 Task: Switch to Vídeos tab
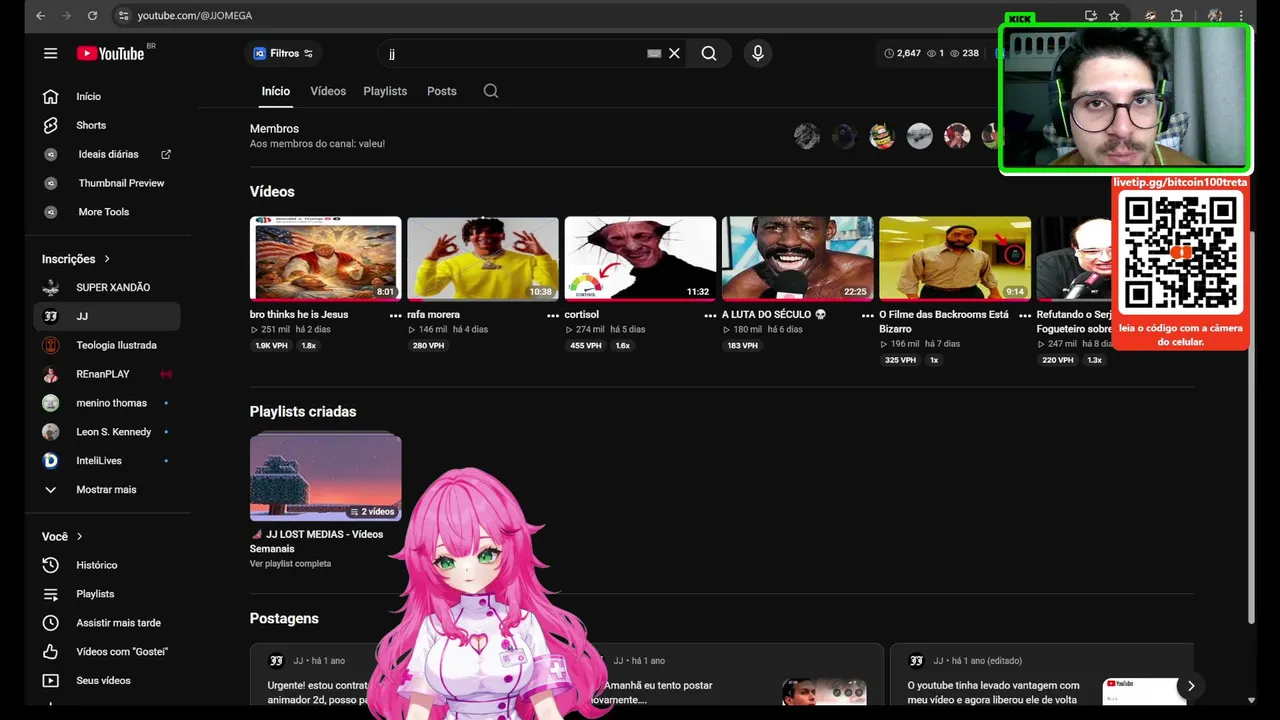pyautogui.click(x=328, y=91)
